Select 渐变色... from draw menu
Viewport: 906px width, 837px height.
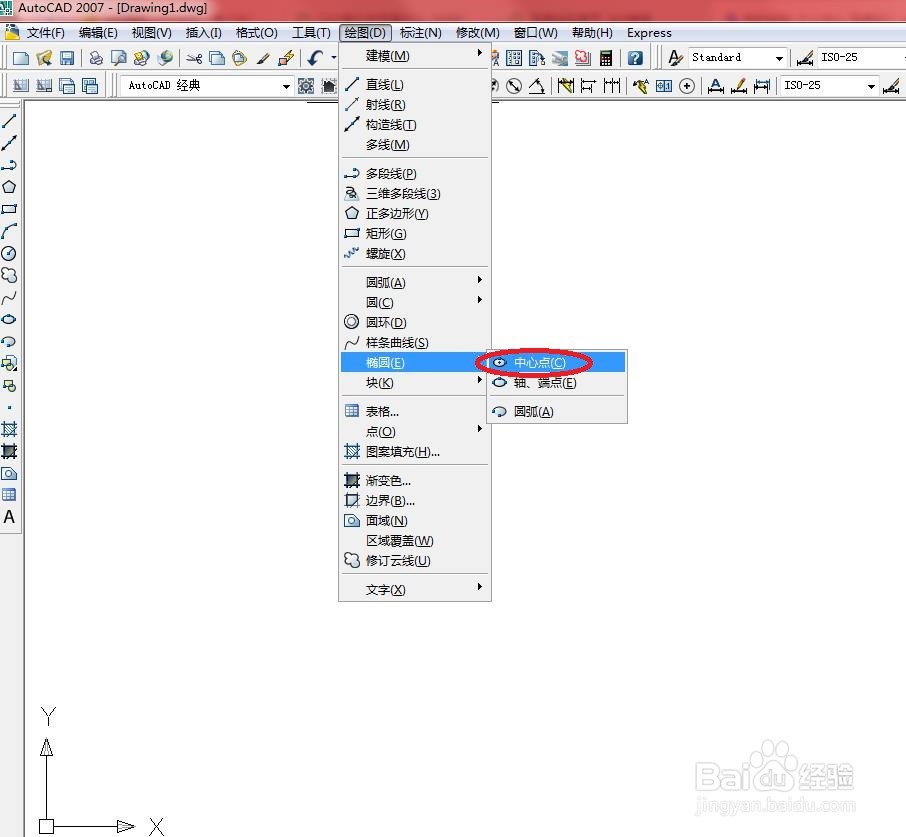click(x=415, y=481)
